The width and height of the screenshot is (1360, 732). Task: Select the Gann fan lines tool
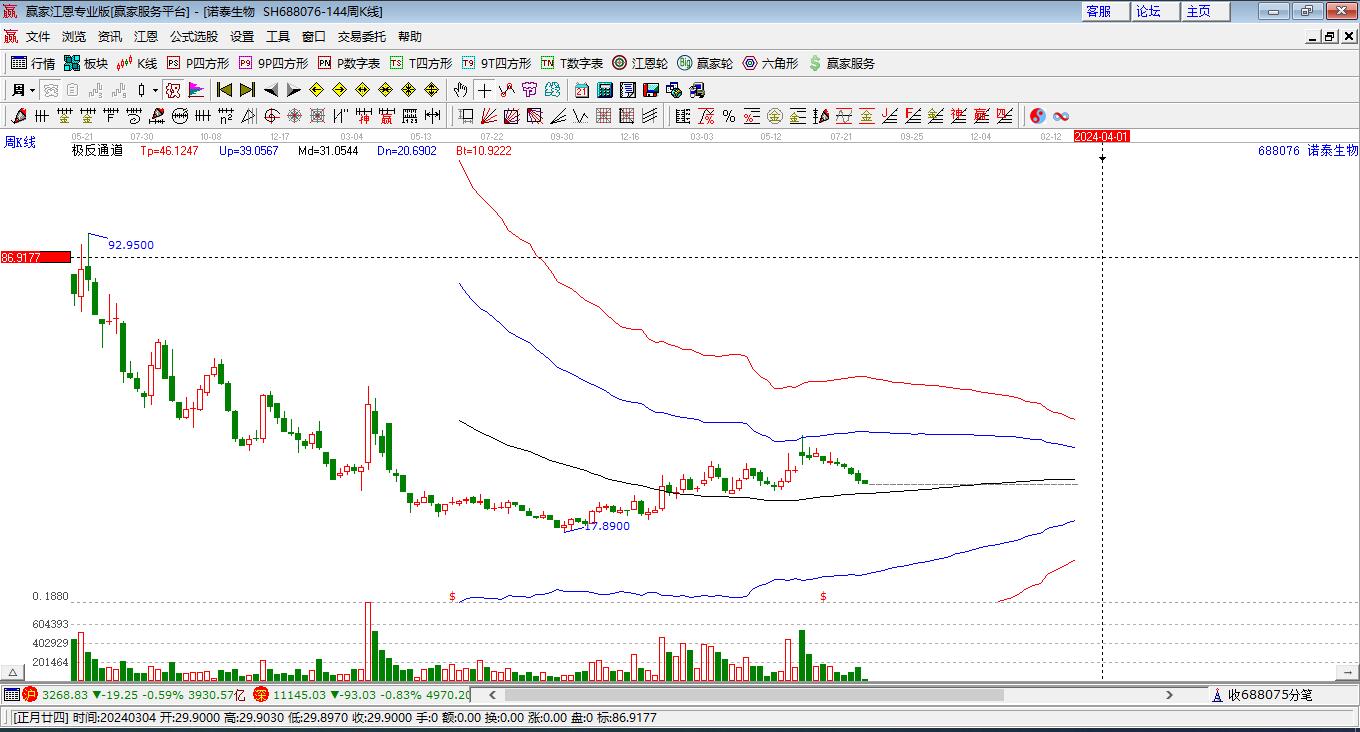(489, 116)
